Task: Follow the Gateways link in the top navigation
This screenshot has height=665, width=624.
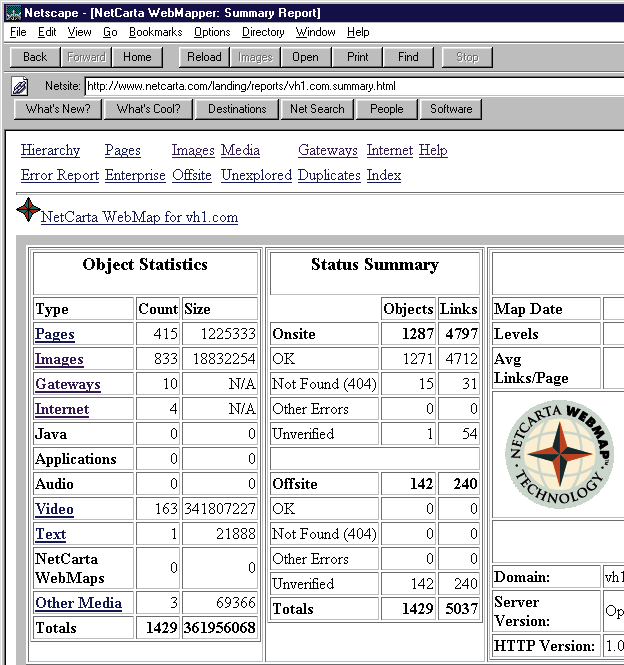Action: point(327,151)
